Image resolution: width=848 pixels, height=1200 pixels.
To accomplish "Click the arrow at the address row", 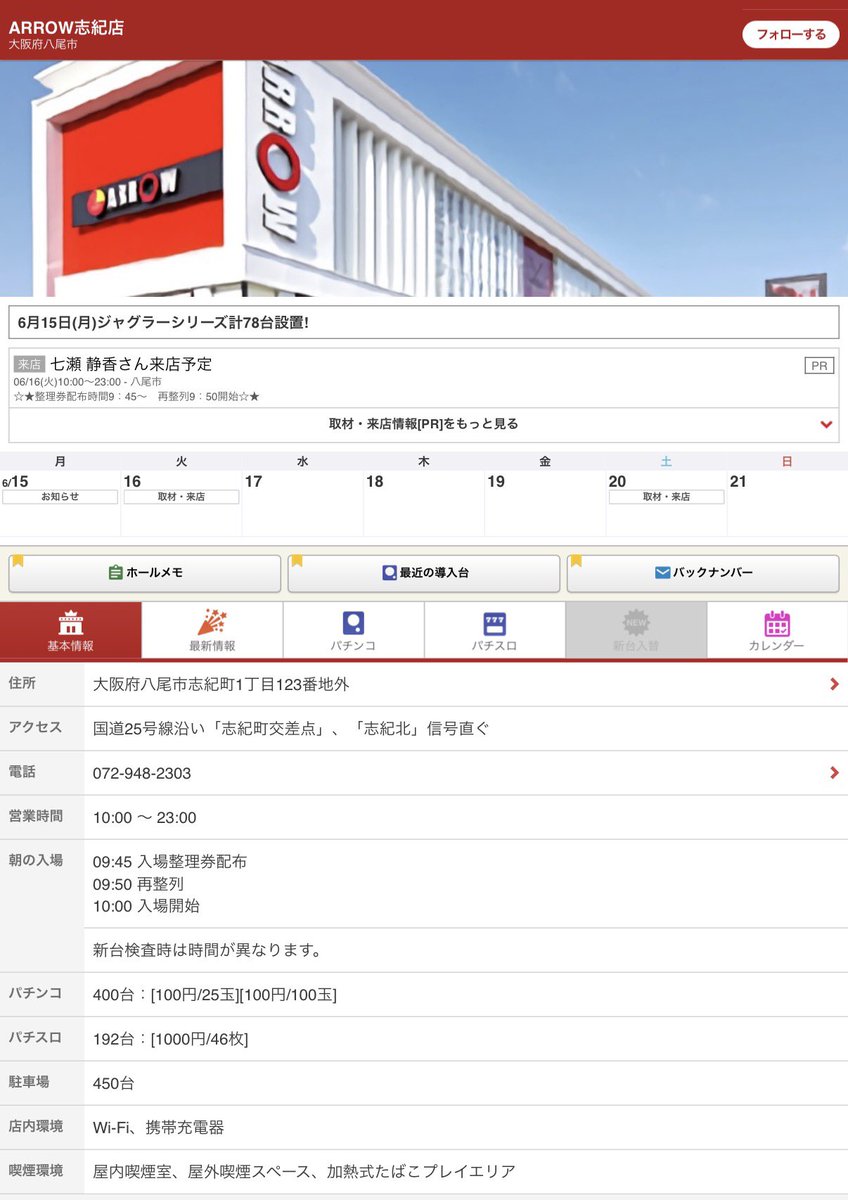I will 834,685.
